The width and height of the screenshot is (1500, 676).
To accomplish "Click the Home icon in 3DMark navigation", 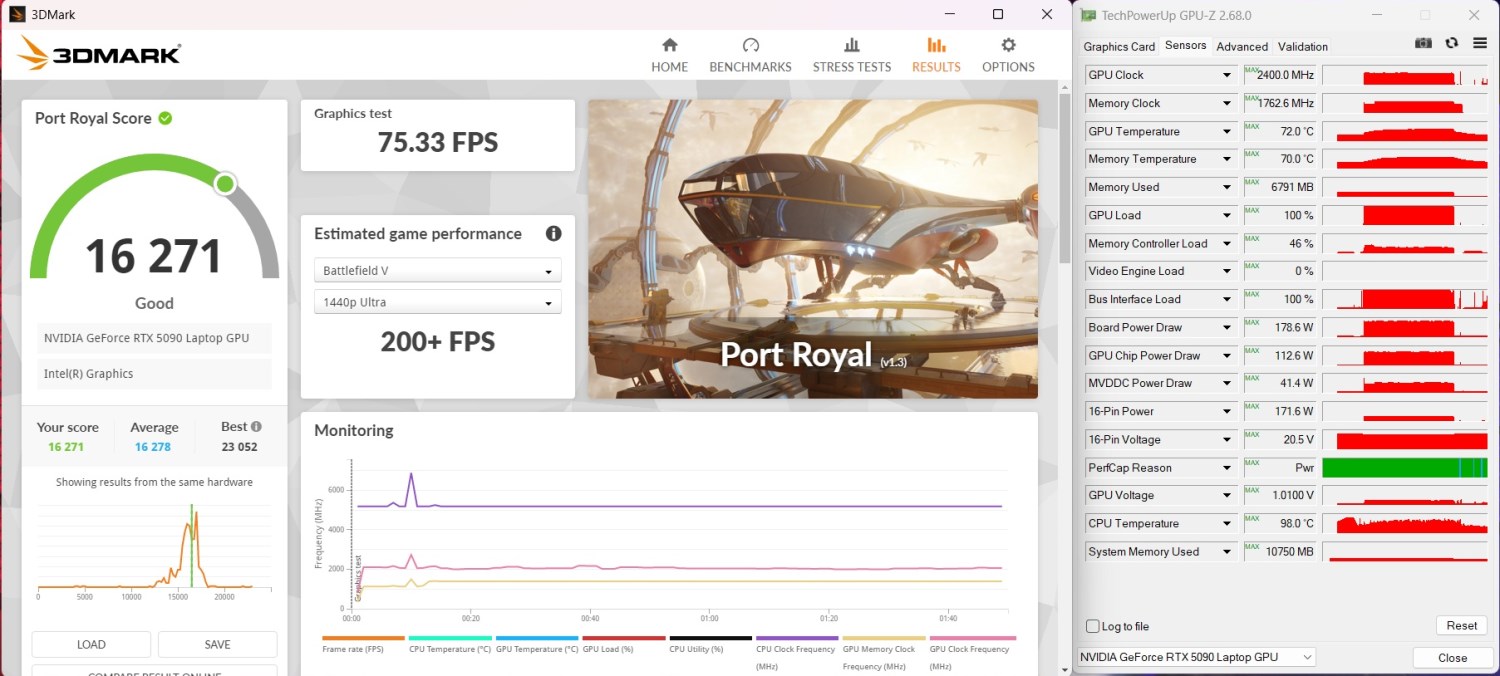I will click(x=669, y=45).
